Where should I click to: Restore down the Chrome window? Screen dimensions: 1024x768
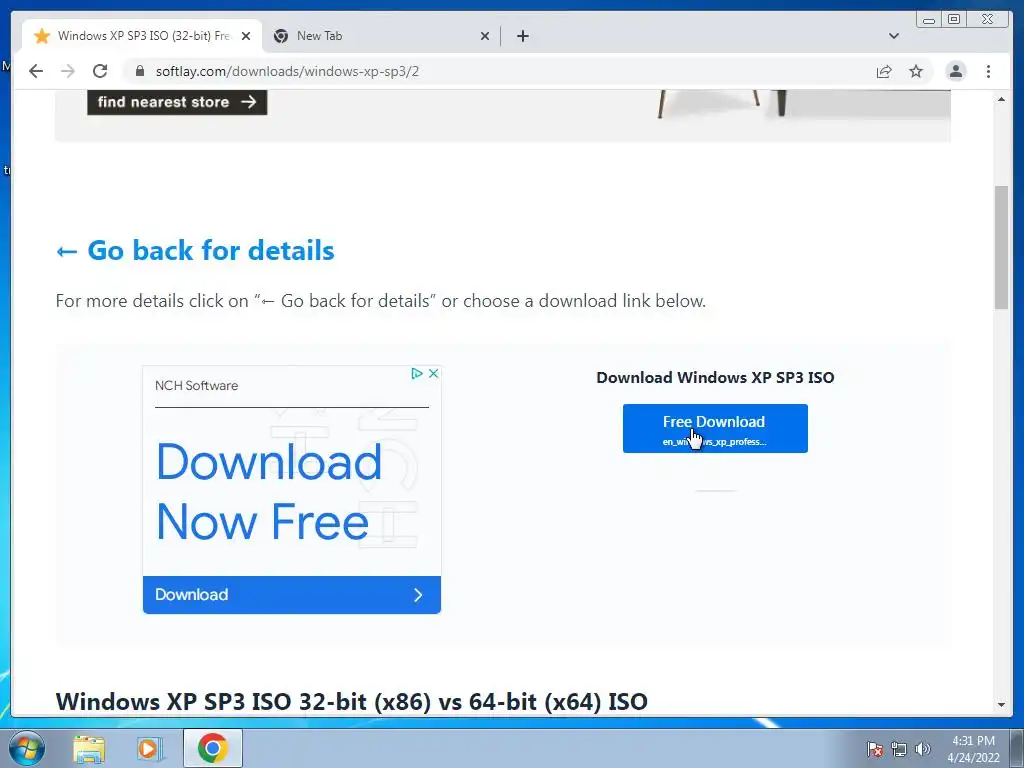(953, 20)
